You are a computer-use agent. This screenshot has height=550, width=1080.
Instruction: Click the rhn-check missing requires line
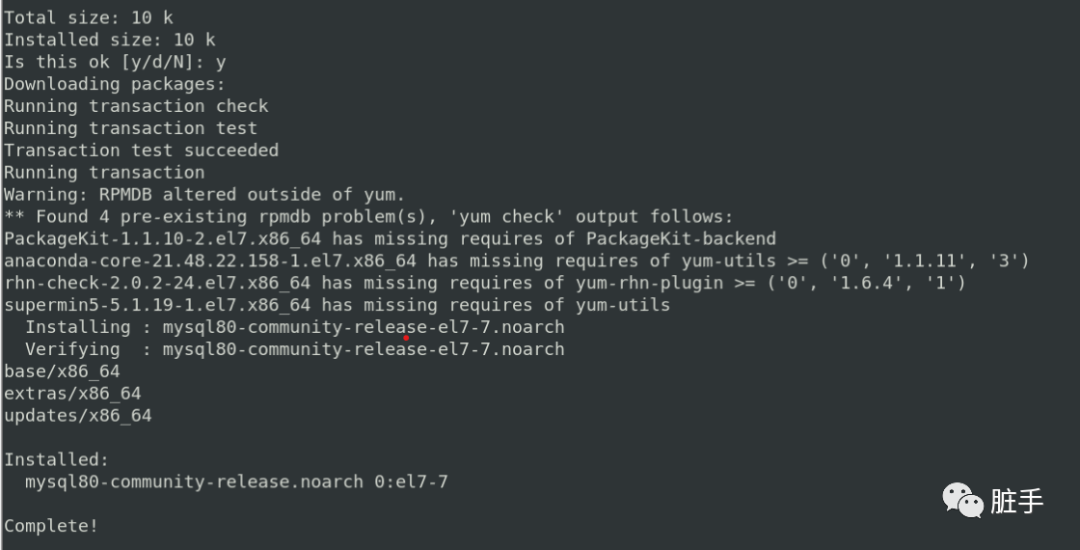tap(485, 283)
